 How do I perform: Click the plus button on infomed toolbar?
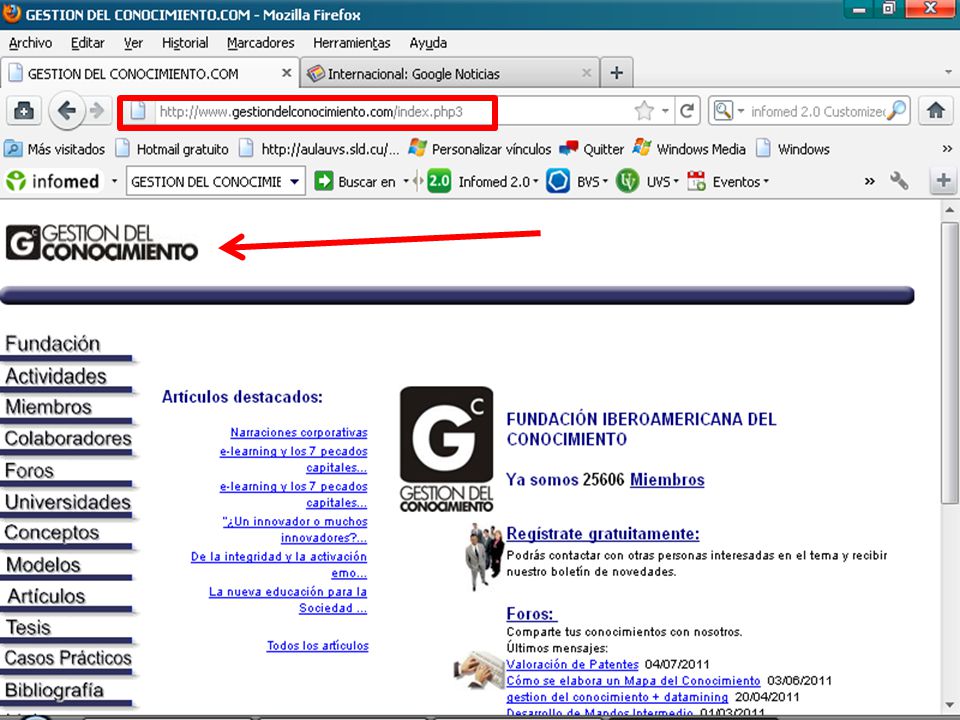pyautogui.click(x=943, y=181)
